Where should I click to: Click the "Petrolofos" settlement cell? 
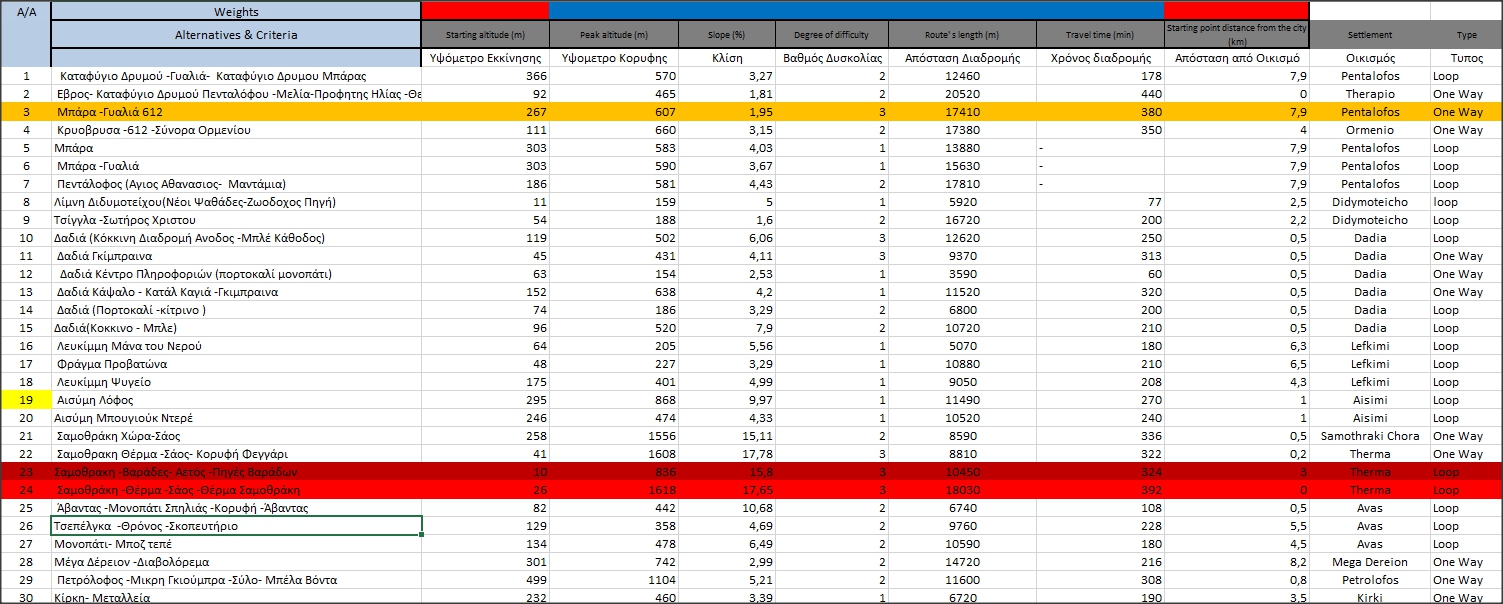(1369, 580)
